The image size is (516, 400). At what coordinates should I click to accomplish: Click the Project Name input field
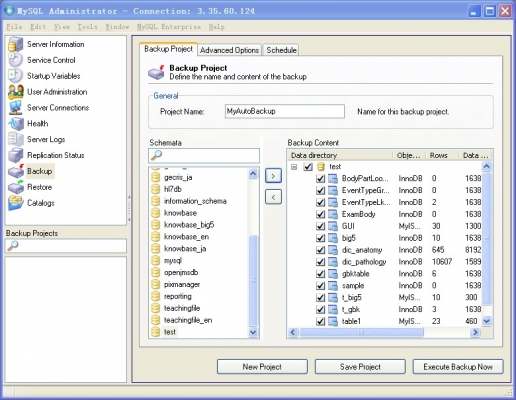[285, 111]
